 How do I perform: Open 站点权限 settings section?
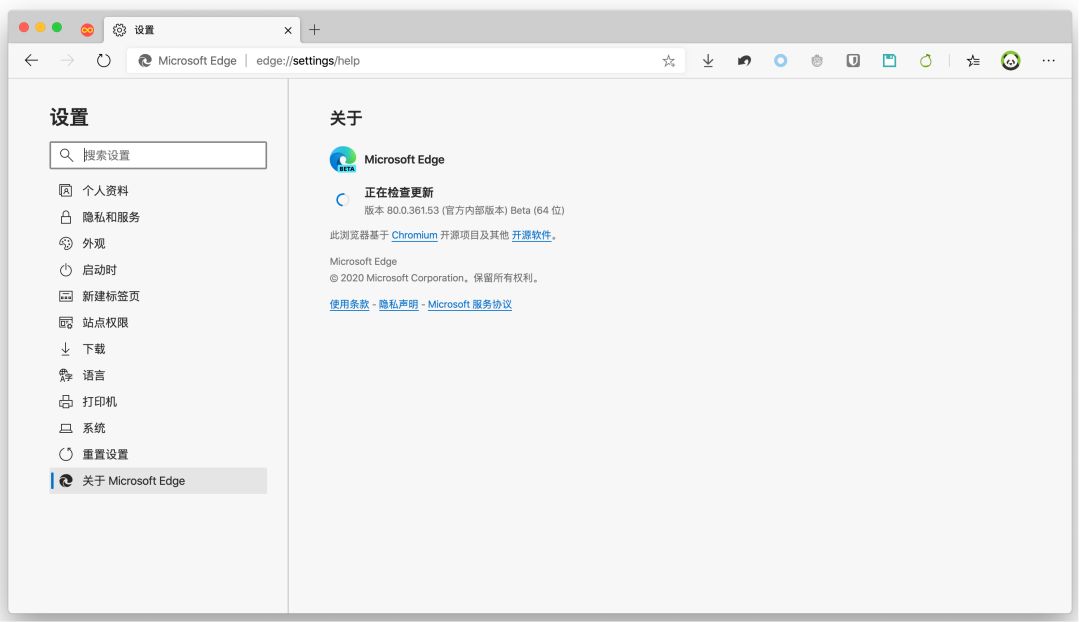point(158,322)
